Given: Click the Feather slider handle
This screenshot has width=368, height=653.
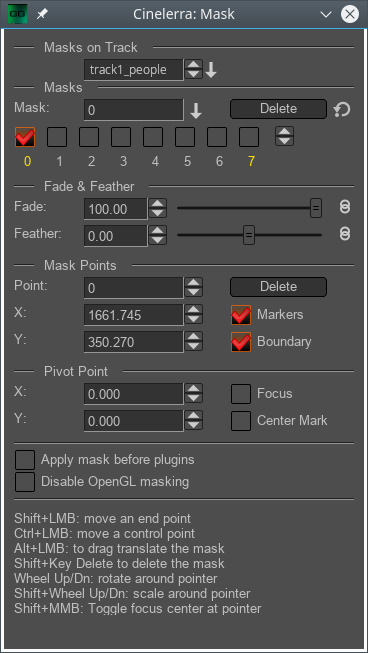Looking at the screenshot, I should point(249,235).
